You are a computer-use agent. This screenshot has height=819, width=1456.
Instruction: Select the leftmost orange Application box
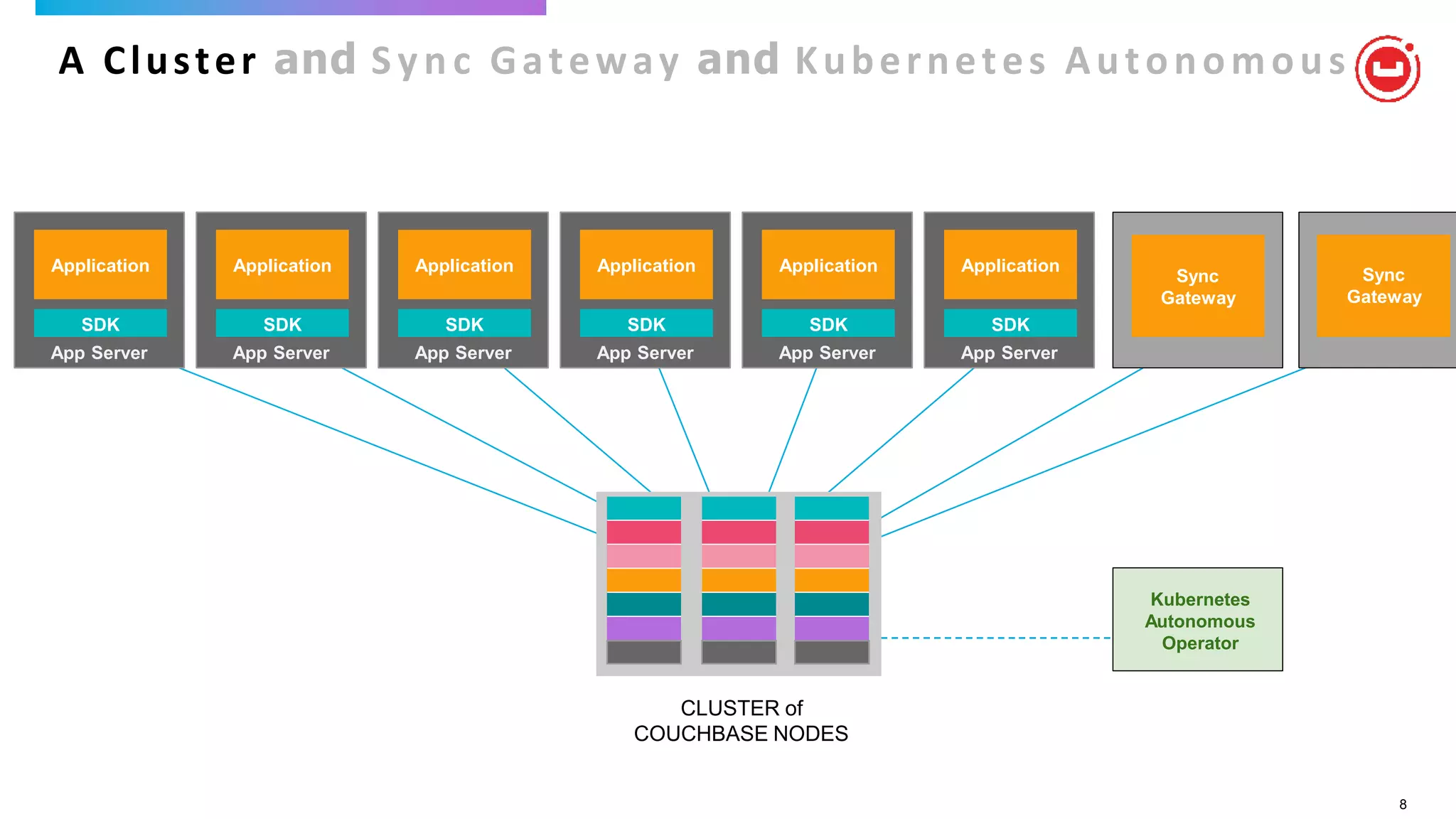coord(100,264)
